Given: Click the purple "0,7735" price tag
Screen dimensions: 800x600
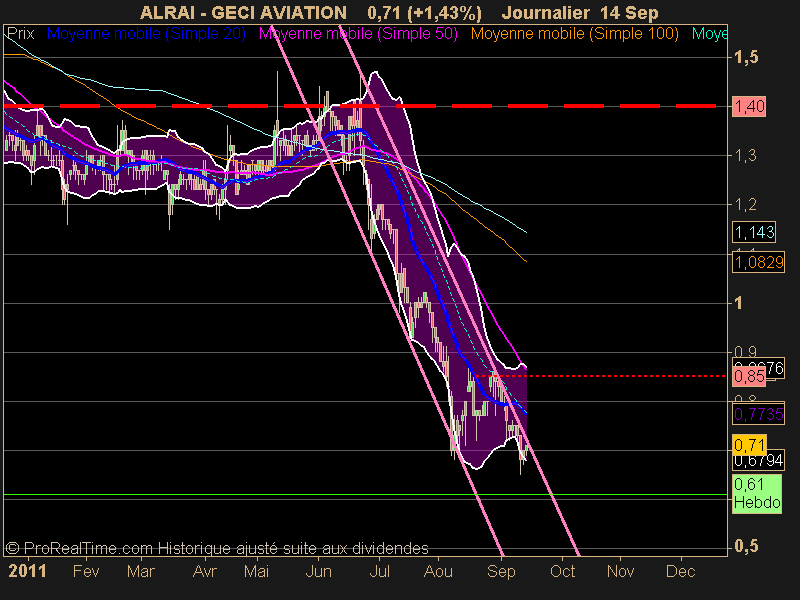Looking at the screenshot, I should (758, 414).
